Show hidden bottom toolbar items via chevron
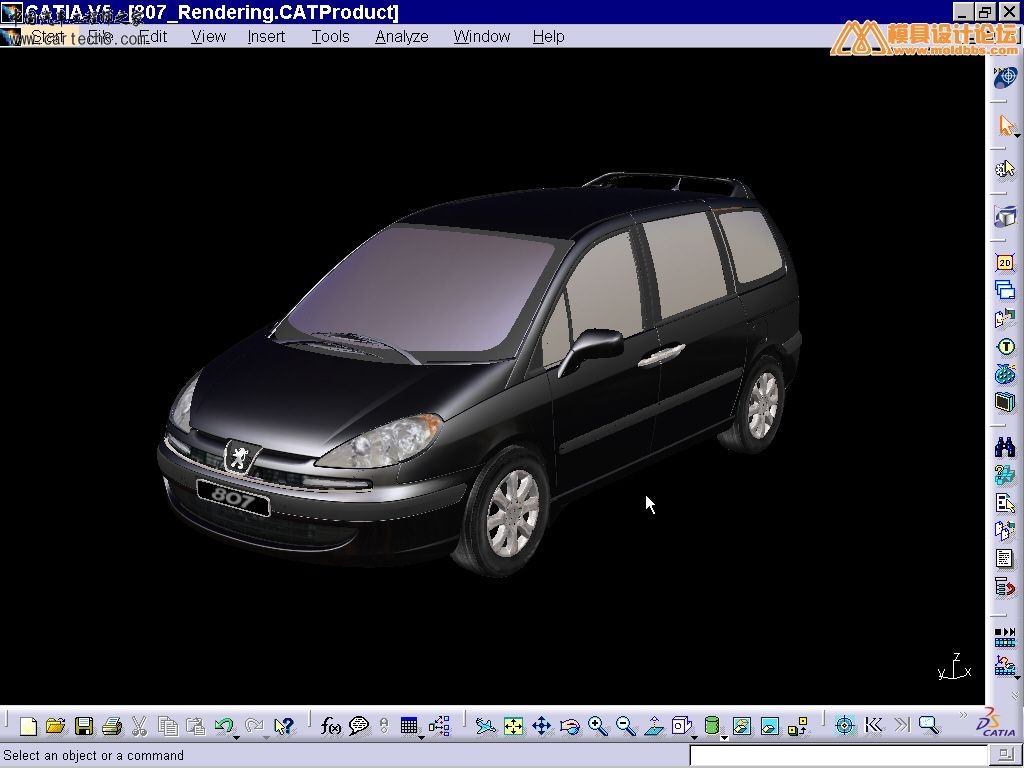This screenshot has width=1024, height=768. (963, 716)
